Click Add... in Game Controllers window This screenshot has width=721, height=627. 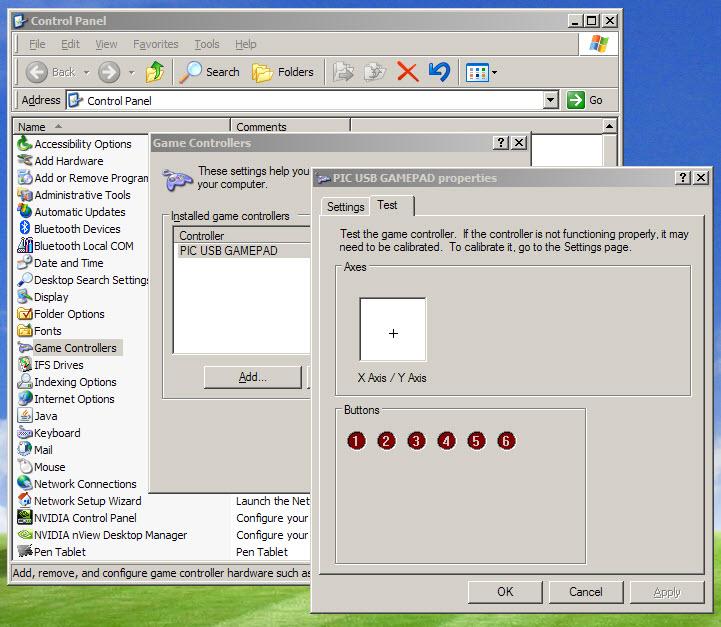(252, 377)
